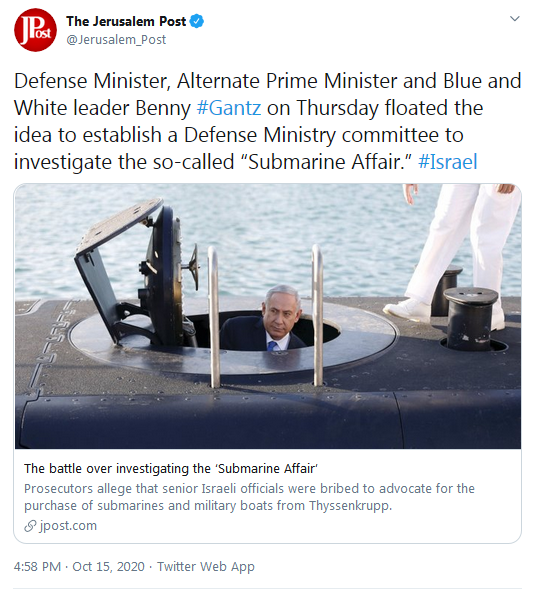Open the #Gantz hashtag
The height and width of the screenshot is (590, 535).
229,108
